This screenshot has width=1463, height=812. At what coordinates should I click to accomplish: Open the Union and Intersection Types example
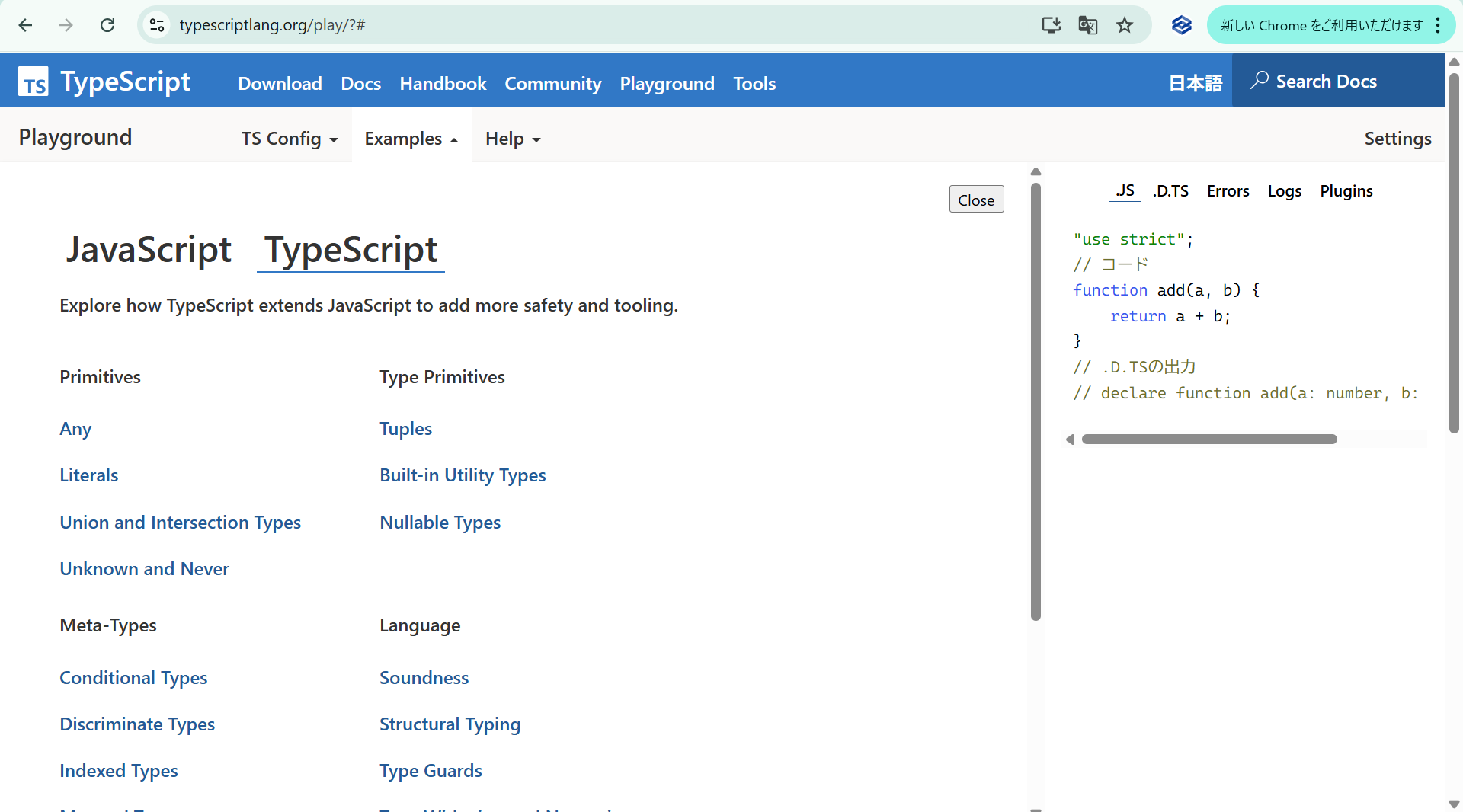tap(180, 523)
